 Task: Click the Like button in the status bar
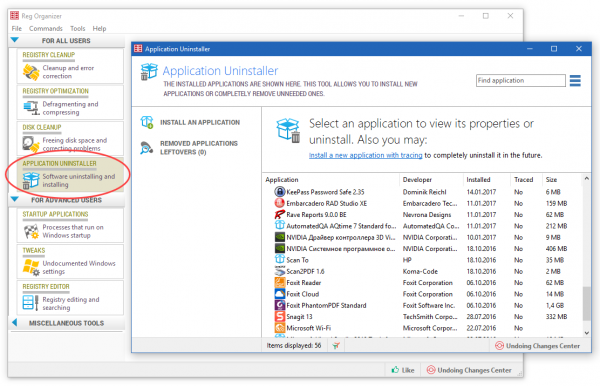[403, 370]
